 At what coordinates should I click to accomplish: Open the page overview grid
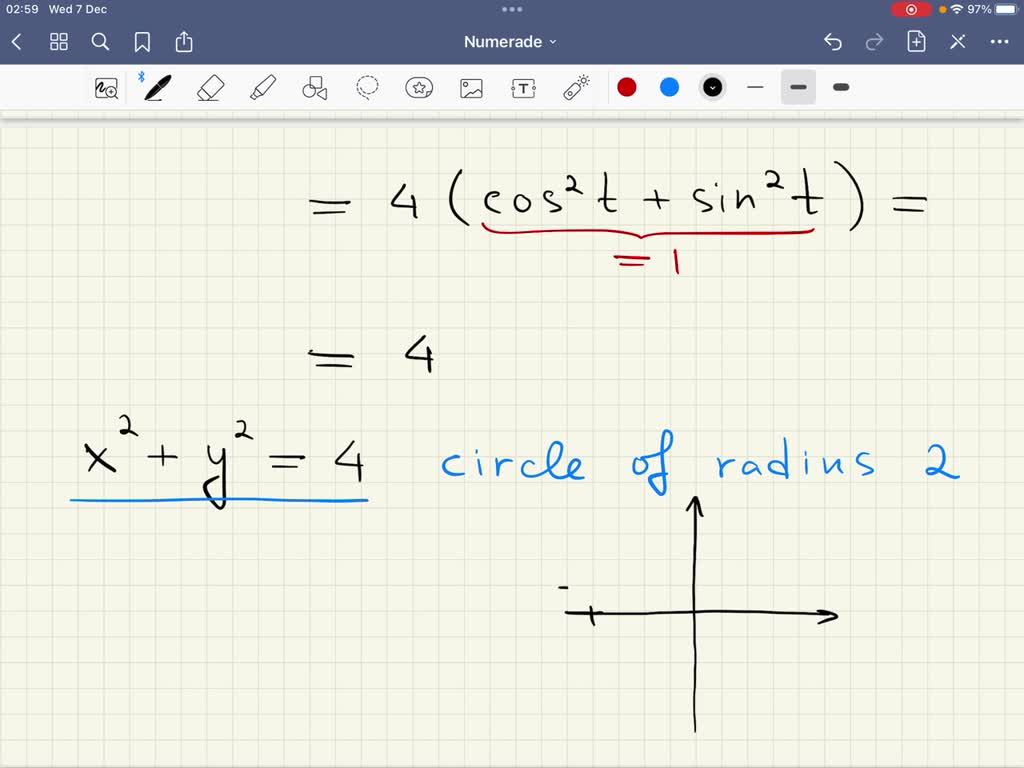tap(59, 41)
